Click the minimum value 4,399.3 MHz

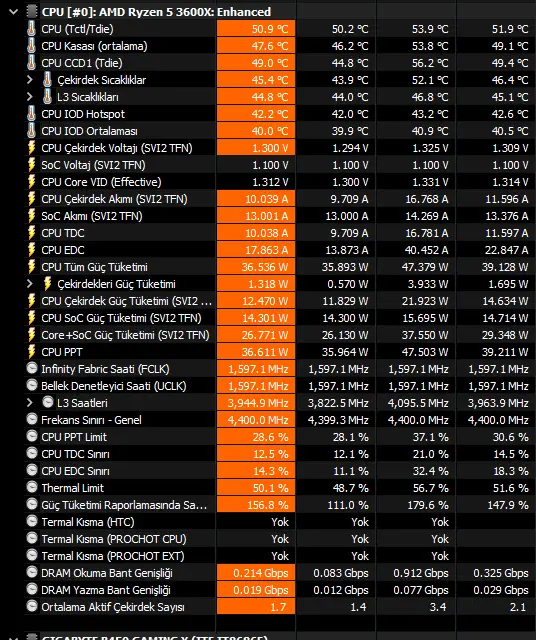pos(338,420)
